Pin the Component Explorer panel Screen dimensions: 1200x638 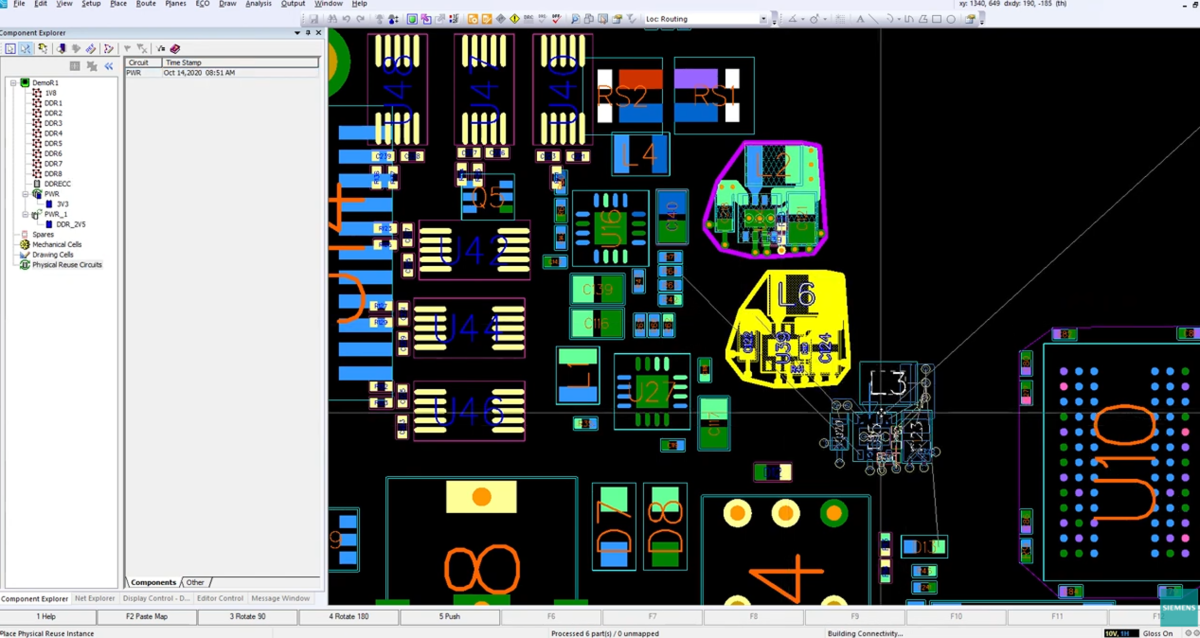pyautogui.click(x=309, y=33)
